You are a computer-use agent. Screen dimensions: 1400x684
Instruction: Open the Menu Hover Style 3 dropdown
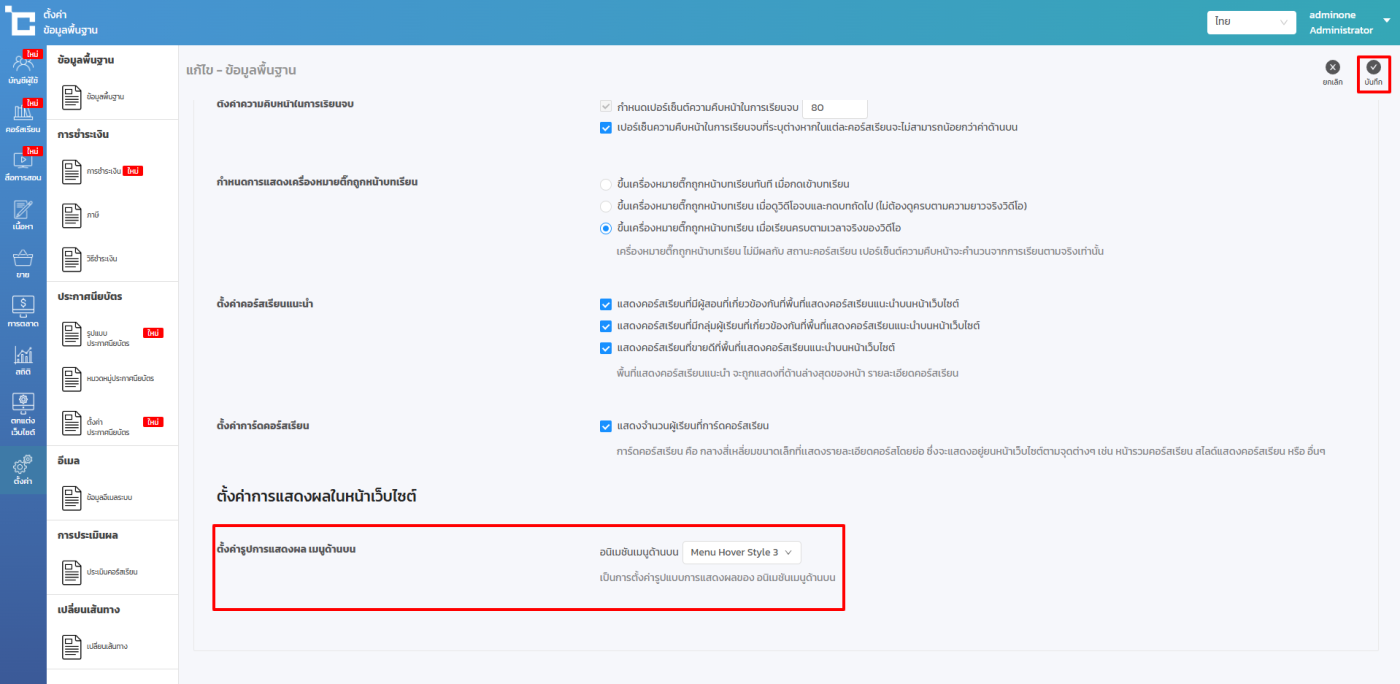tap(741, 552)
